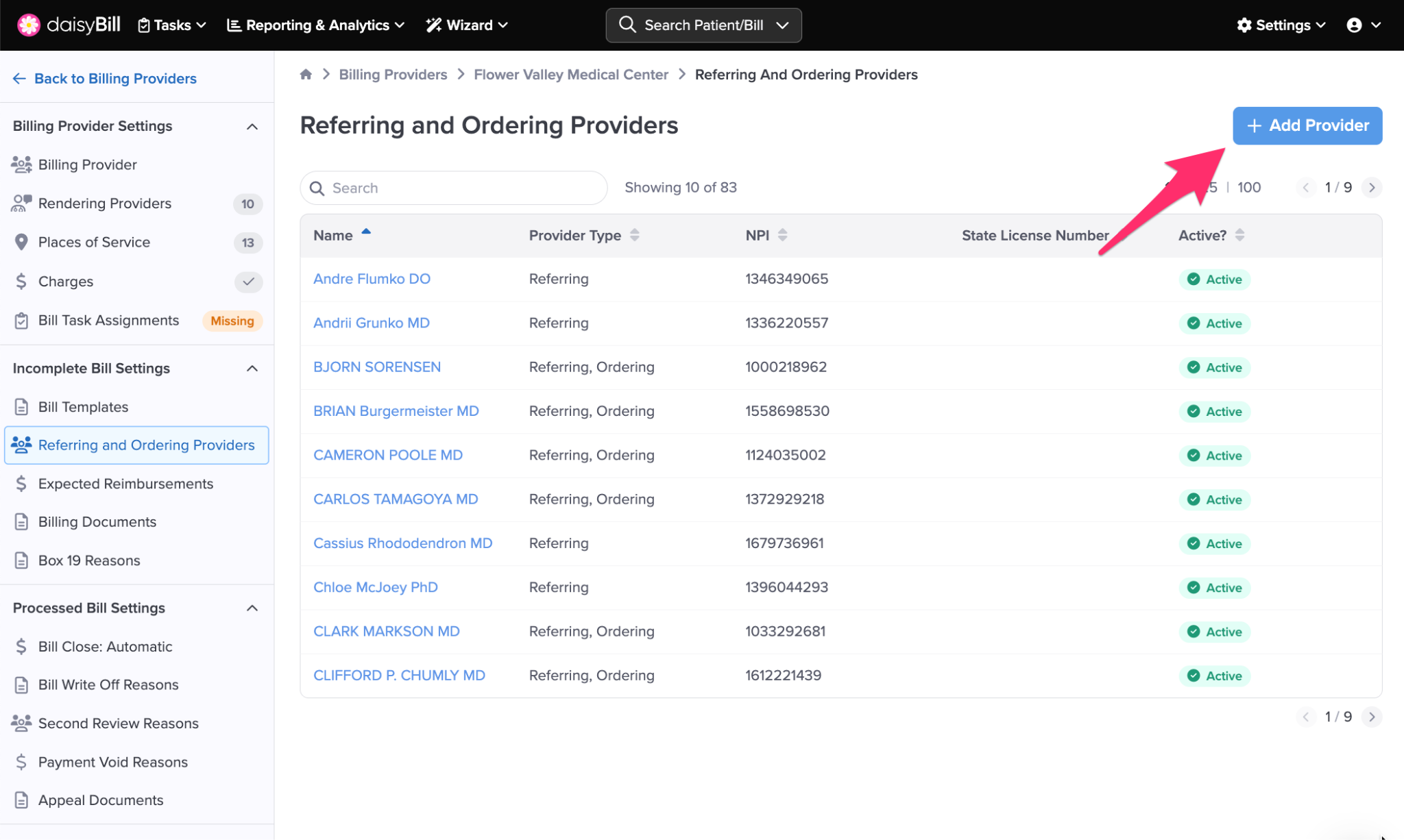The image size is (1404, 840).
Task: Click the Add Provider button
Action: (x=1307, y=126)
